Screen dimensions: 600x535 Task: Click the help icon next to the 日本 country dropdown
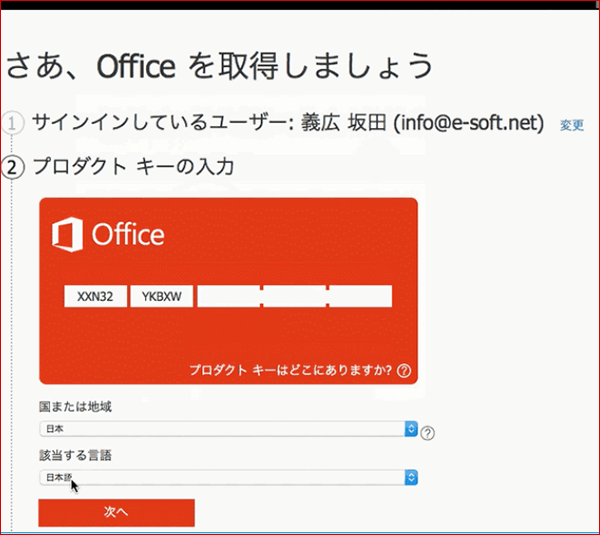click(428, 432)
